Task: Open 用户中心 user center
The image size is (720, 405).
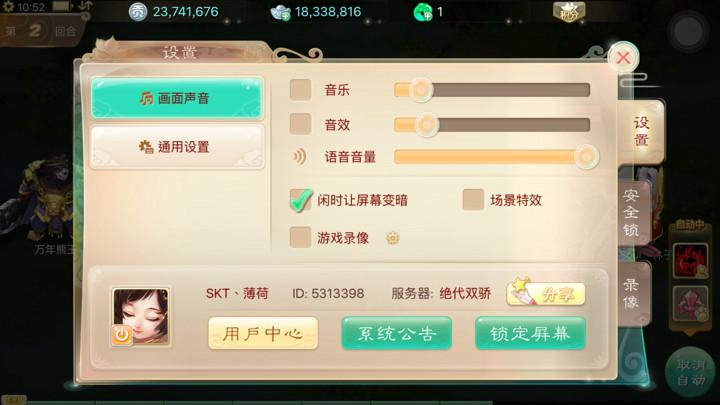Action: pos(263,333)
